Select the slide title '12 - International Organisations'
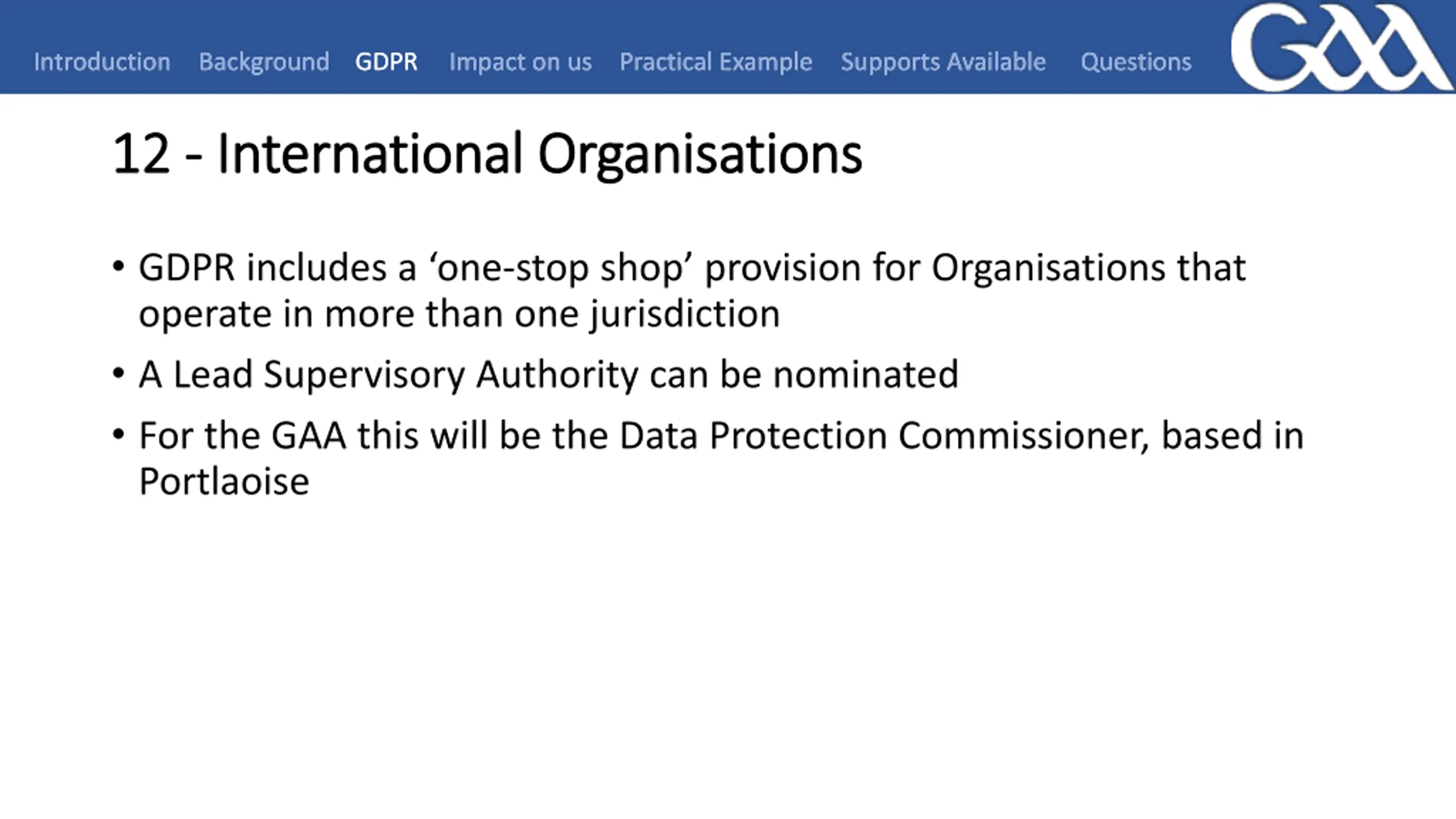The height and width of the screenshot is (819, 1456). pyautogui.click(x=487, y=154)
